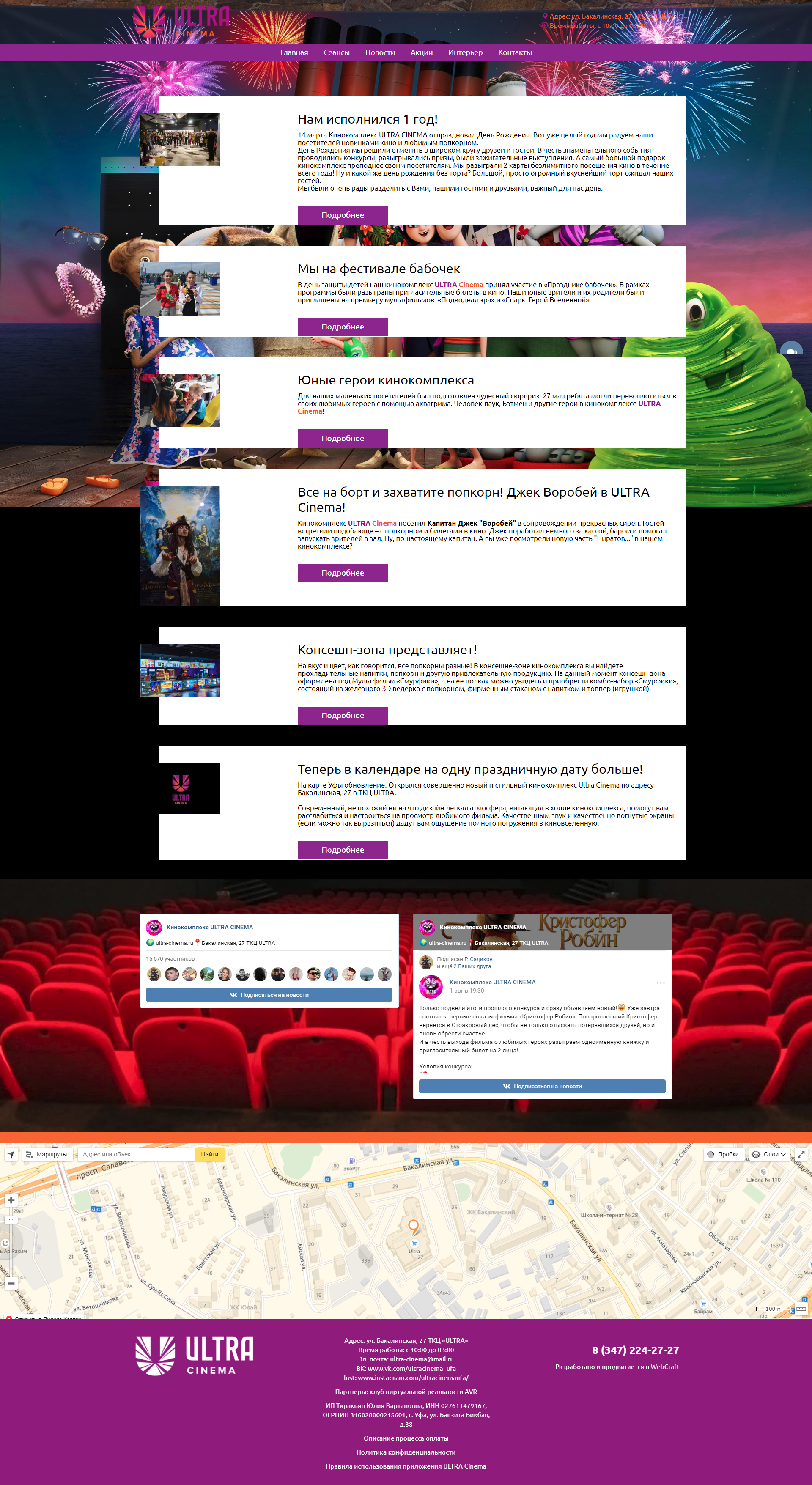Open the Политика конфиденциальности link
Screen dimensions: 812x1485
point(406,1452)
